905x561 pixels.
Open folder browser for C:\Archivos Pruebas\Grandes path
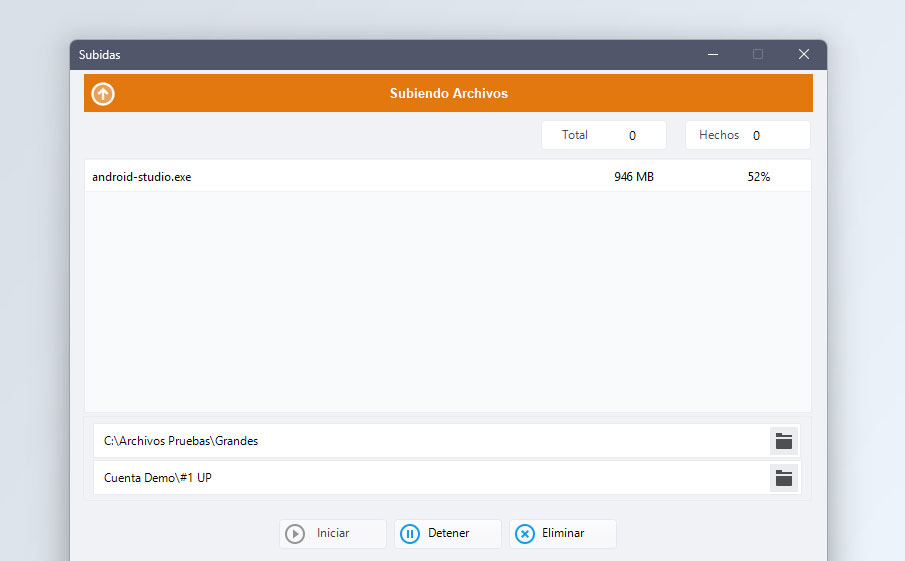point(784,441)
